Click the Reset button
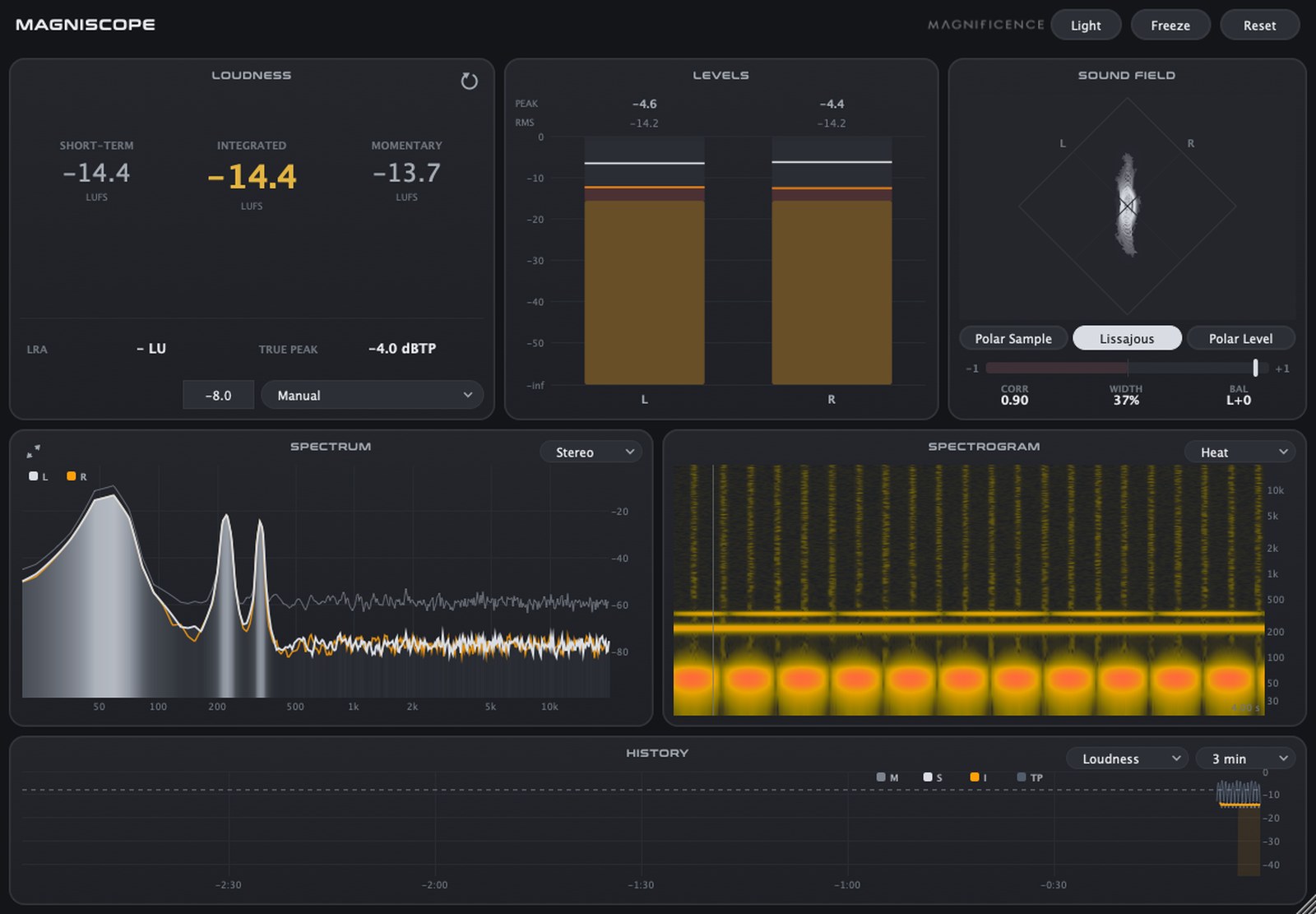Viewport: 1316px width, 914px height. (x=1259, y=26)
